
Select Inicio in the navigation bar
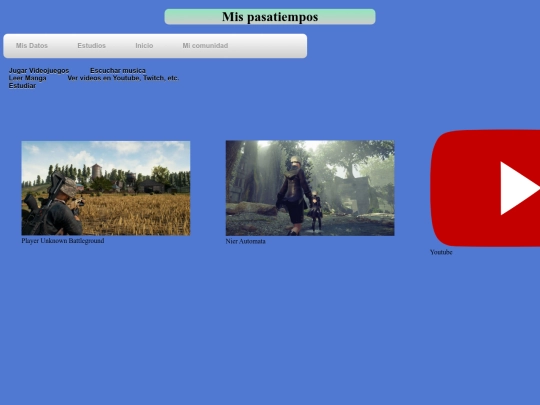[x=144, y=45]
